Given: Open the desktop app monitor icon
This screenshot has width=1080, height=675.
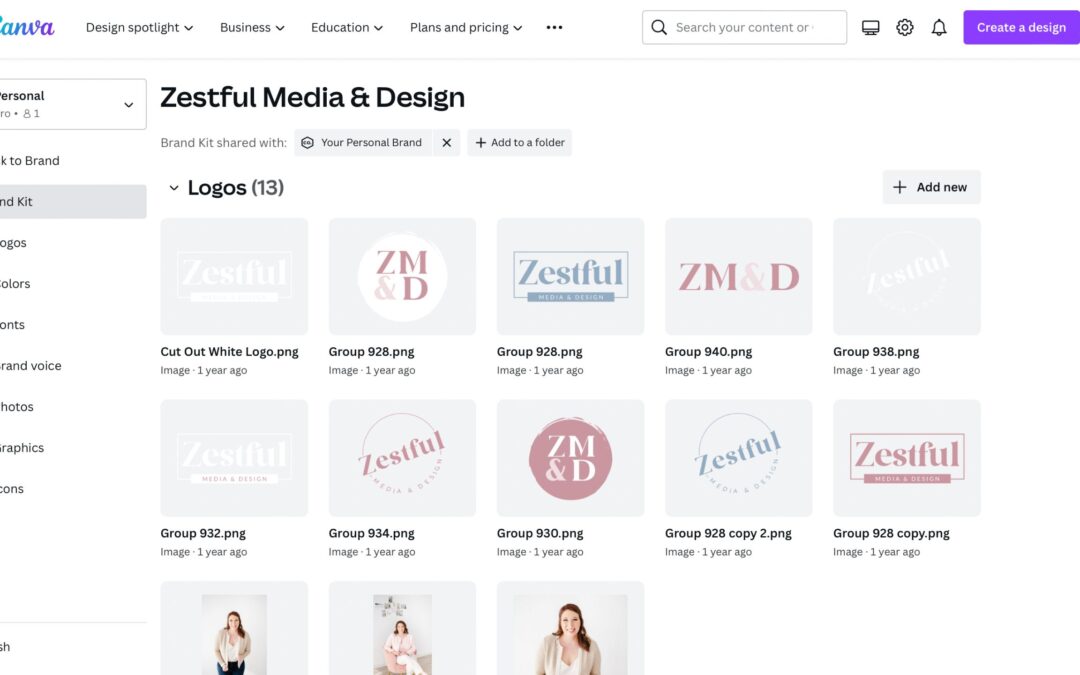Looking at the screenshot, I should tap(871, 28).
